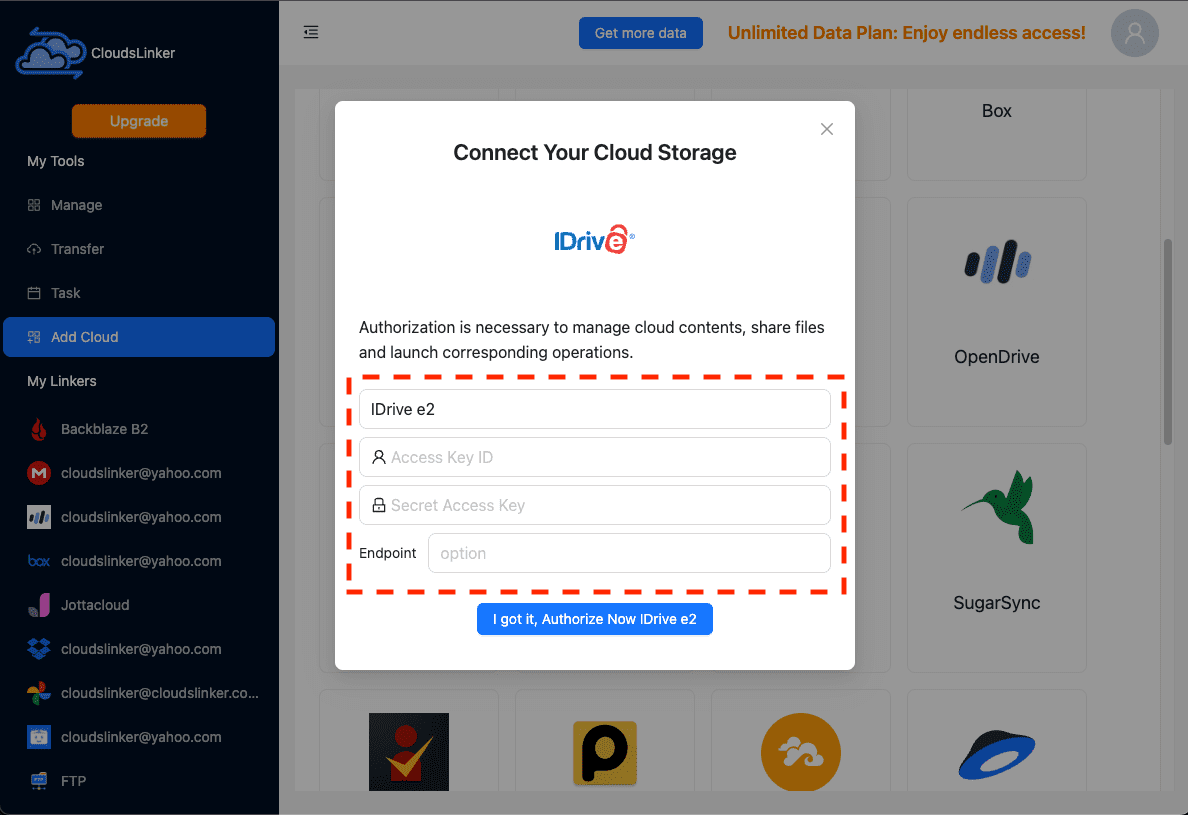Viewport: 1188px width, 815px height.
Task: Click the FTP icon in sidebar
Action: [x=39, y=781]
